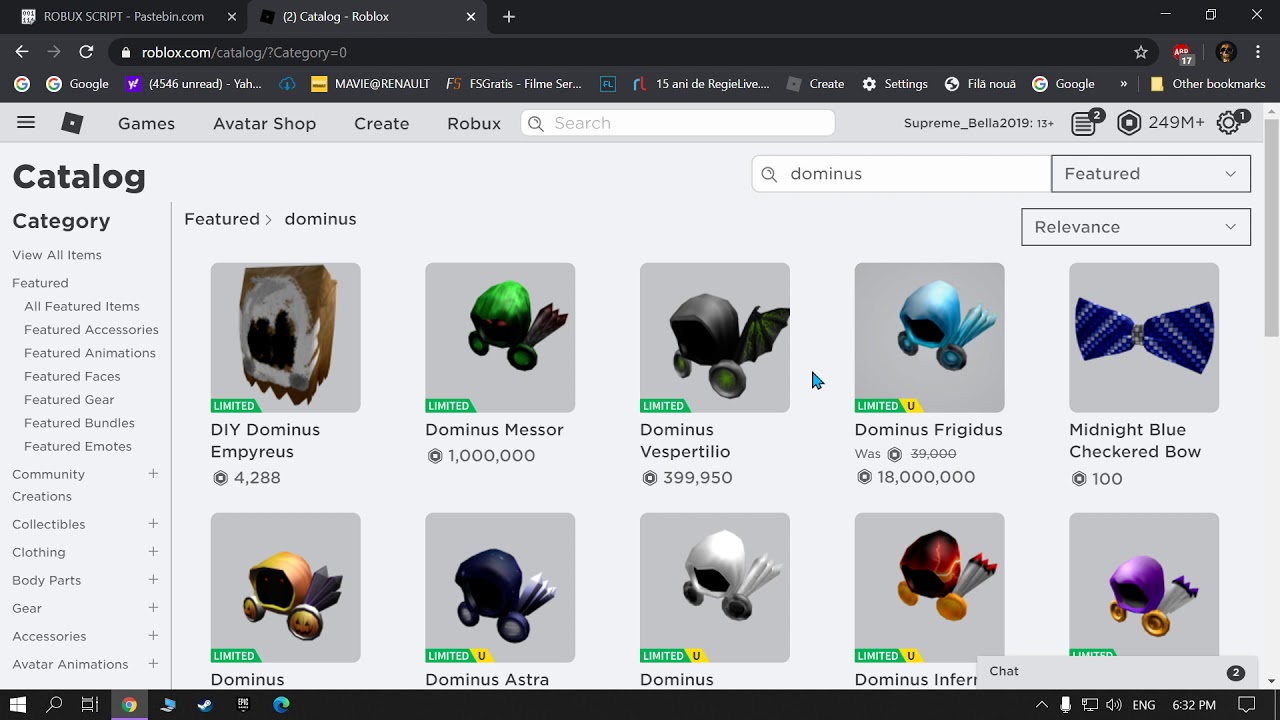Open the Dominus Frigidus item thumbnail
The image size is (1280, 720).
coord(929,338)
